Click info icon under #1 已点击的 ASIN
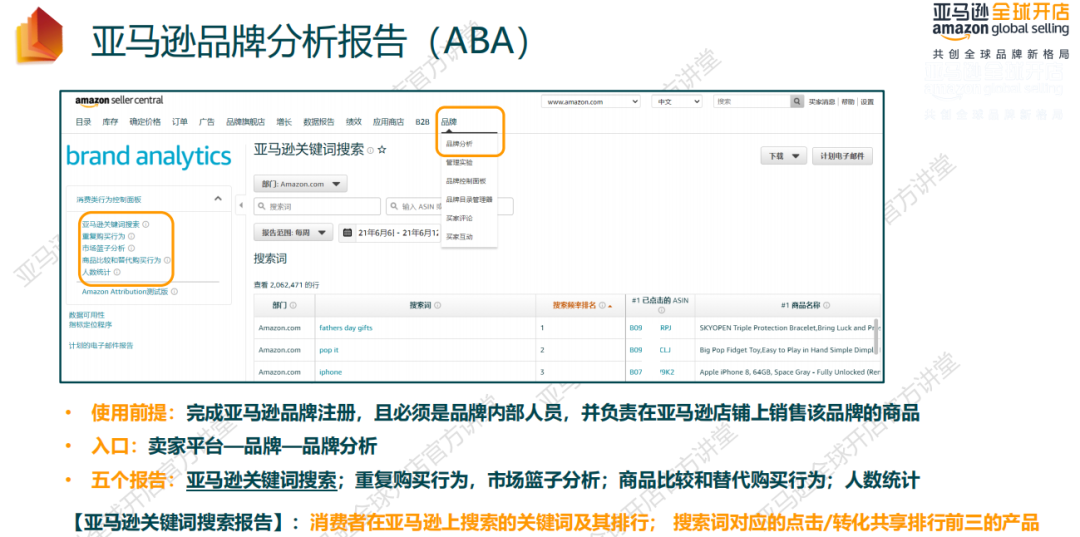This screenshot has height=537, width=1080. tap(662, 310)
